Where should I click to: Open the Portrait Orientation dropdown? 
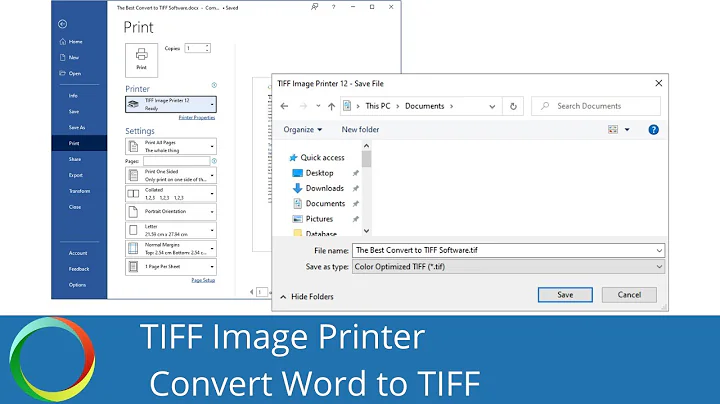click(x=171, y=212)
